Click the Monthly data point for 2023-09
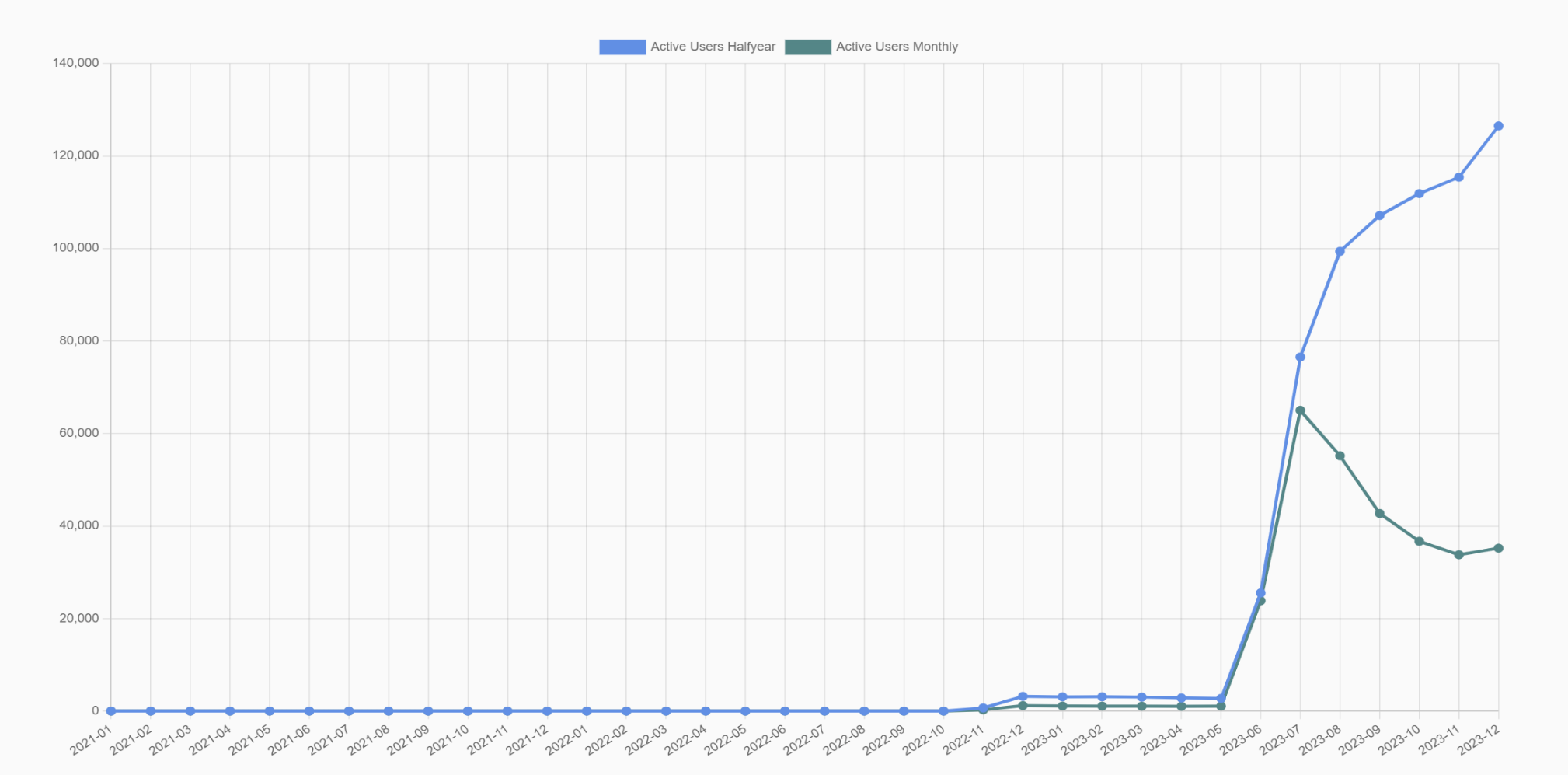 click(1379, 514)
